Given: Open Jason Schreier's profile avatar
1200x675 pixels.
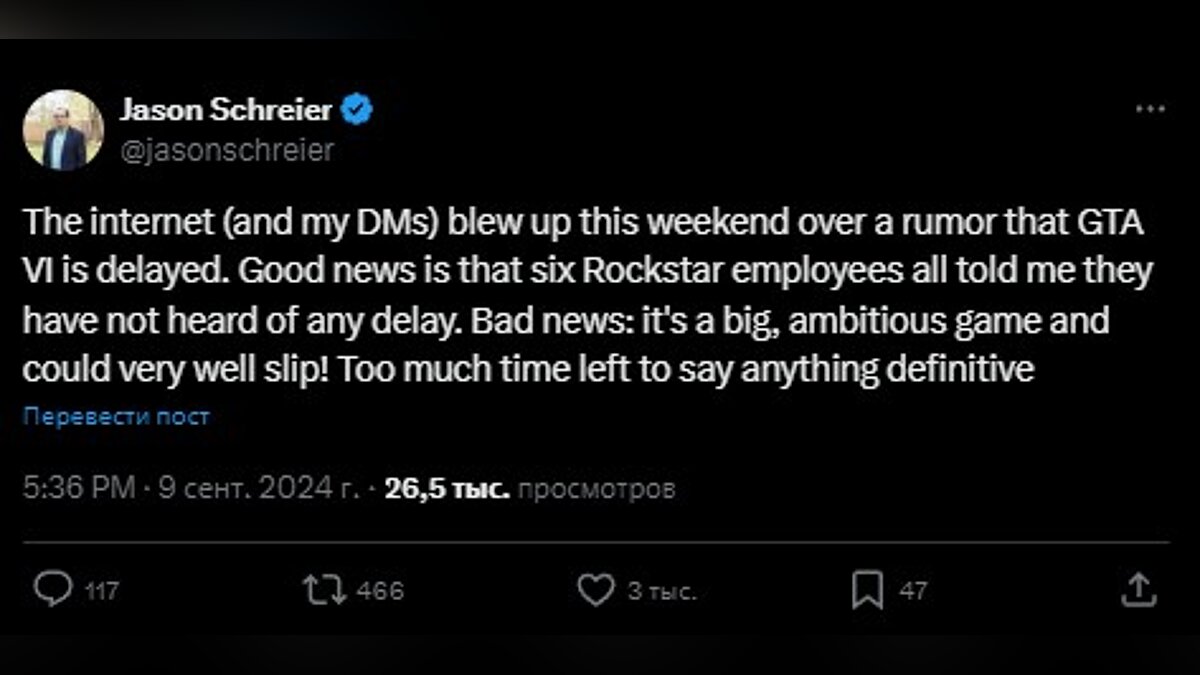Looking at the screenshot, I should (x=63, y=130).
